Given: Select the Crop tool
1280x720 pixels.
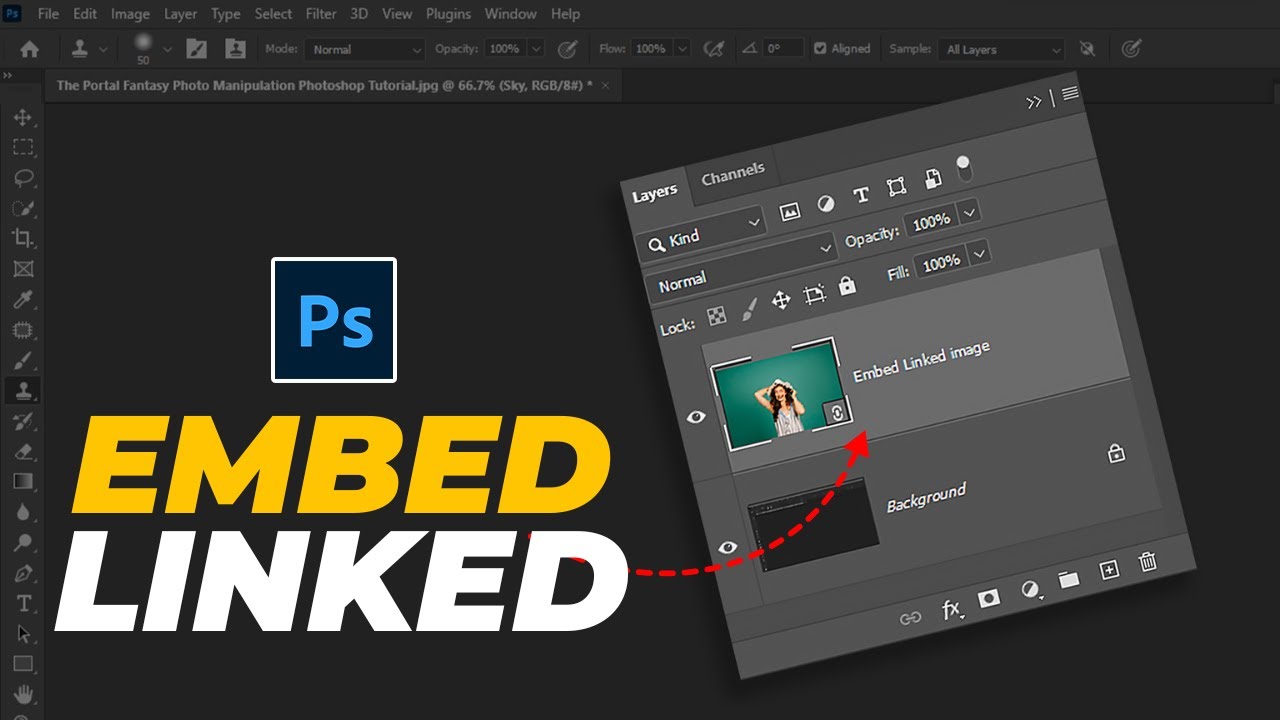Looking at the screenshot, I should click(22, 238).
